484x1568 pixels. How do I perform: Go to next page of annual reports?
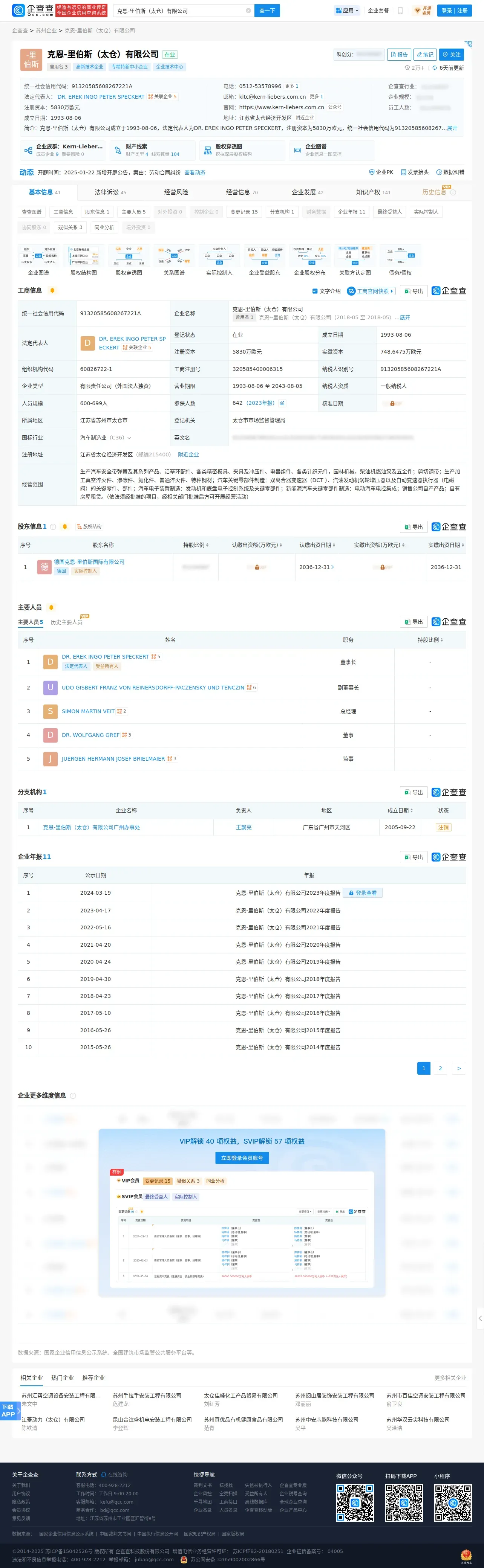(459, 1068)
